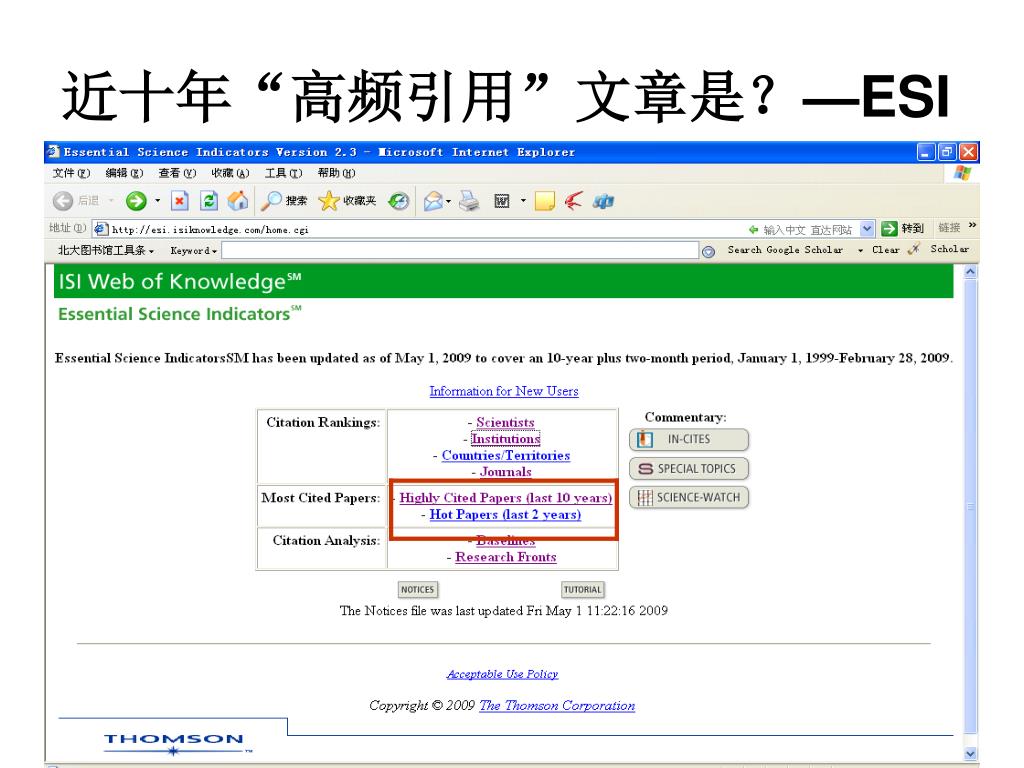Open the Acceptable Use Policy link
The width and height of the screenshot is (1024, 768).
(502, 674)
